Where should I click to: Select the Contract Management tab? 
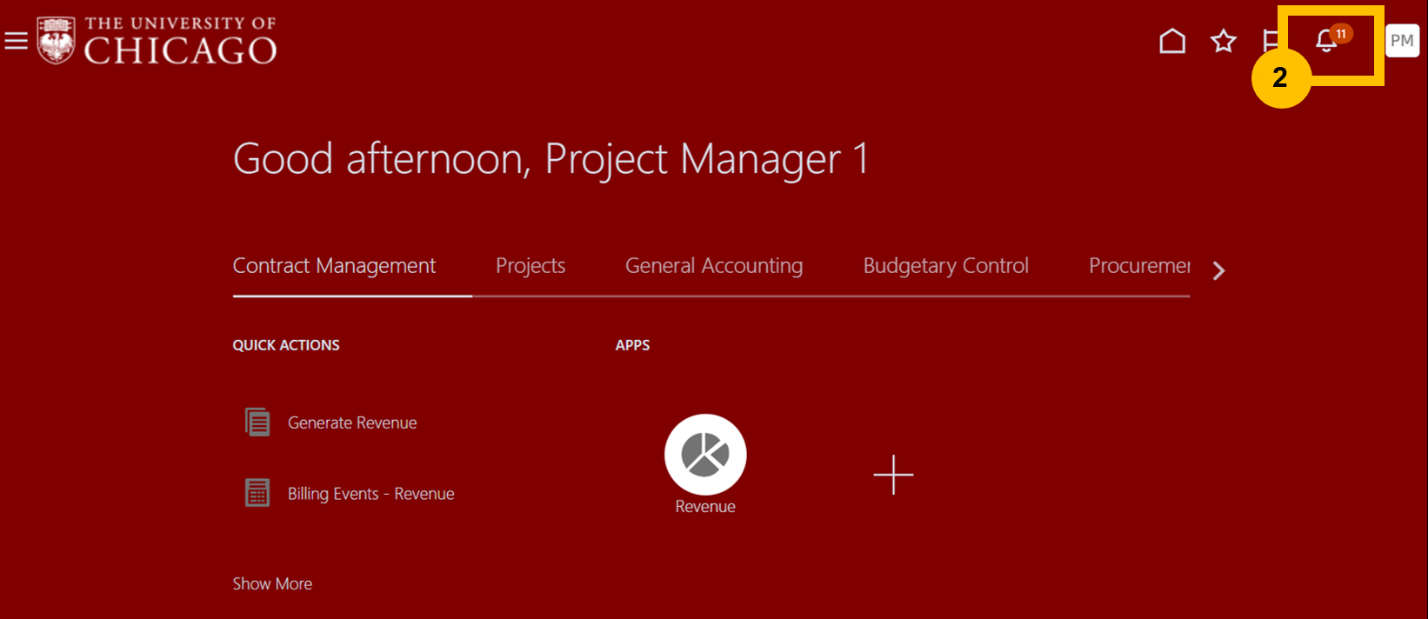[x=334, y=266]
